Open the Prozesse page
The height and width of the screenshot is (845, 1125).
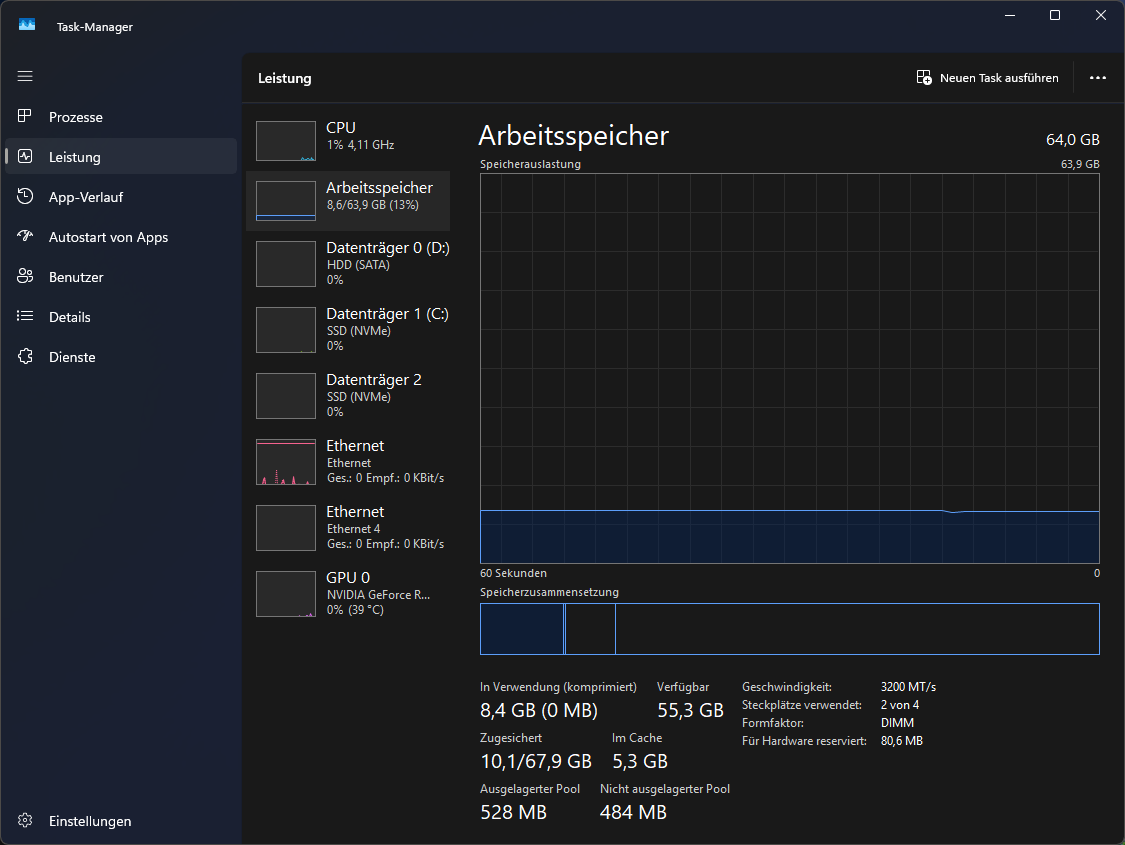pyautogui.click(x=121, y=117)
